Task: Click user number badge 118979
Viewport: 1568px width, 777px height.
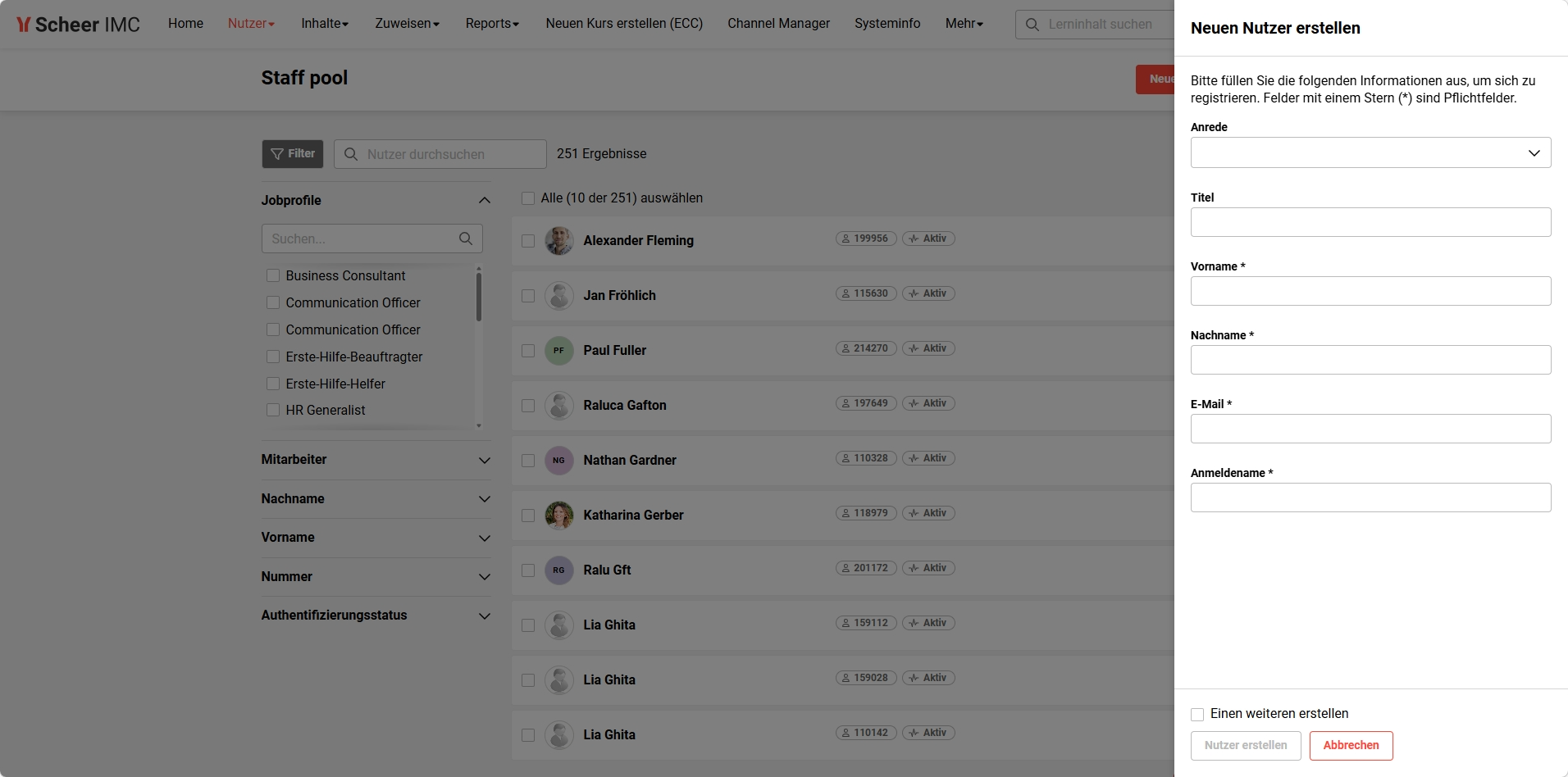Action: coord(866,513)
